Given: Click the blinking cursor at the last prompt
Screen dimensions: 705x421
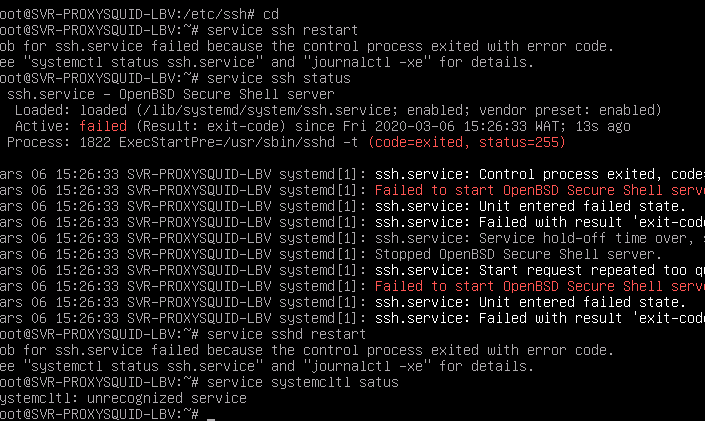Looking at the screenshot, I should coord(211,419).
